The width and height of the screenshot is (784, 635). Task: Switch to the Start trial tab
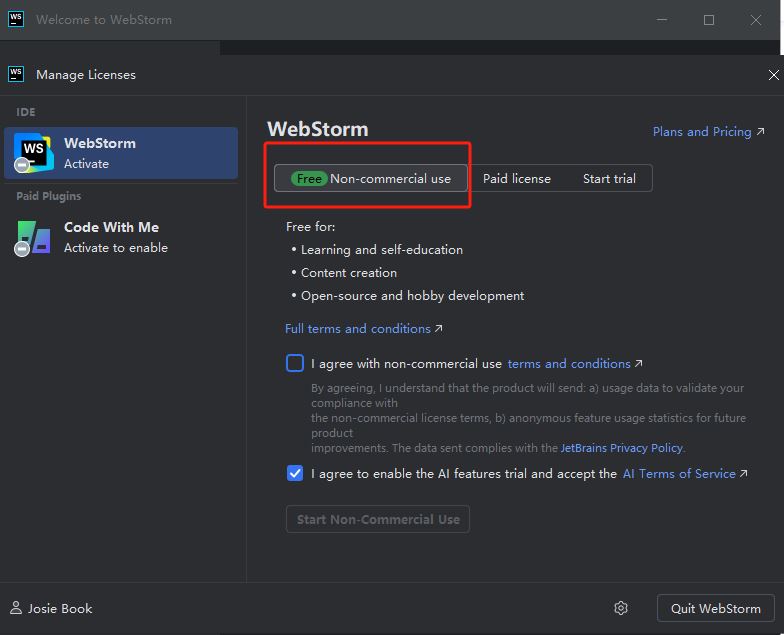(609, 178)
